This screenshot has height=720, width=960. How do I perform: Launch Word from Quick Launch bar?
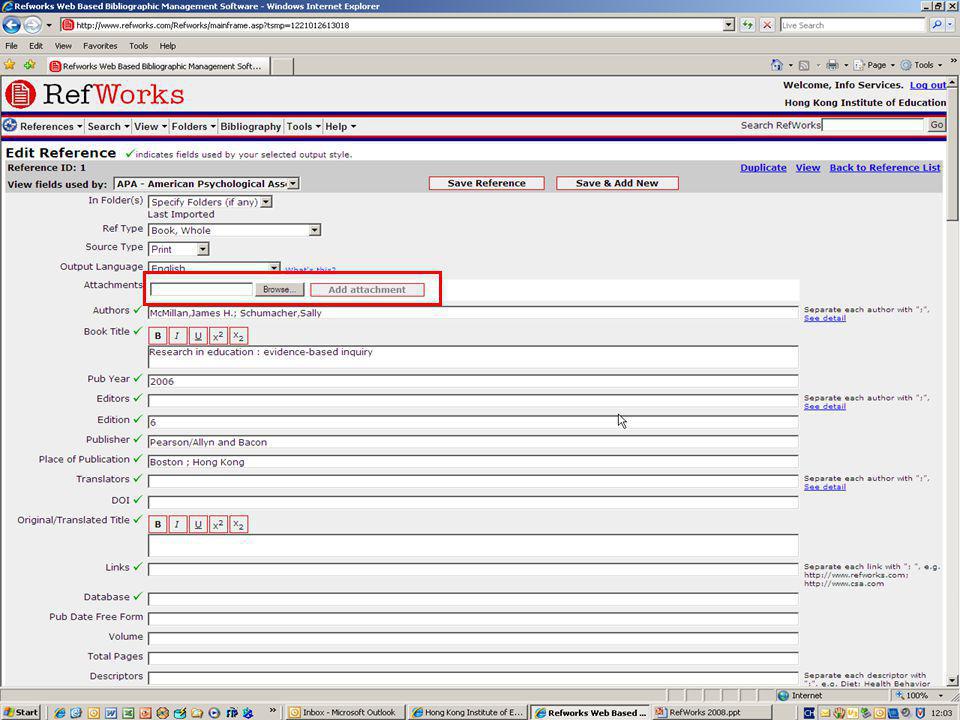(x=111, y=713)
